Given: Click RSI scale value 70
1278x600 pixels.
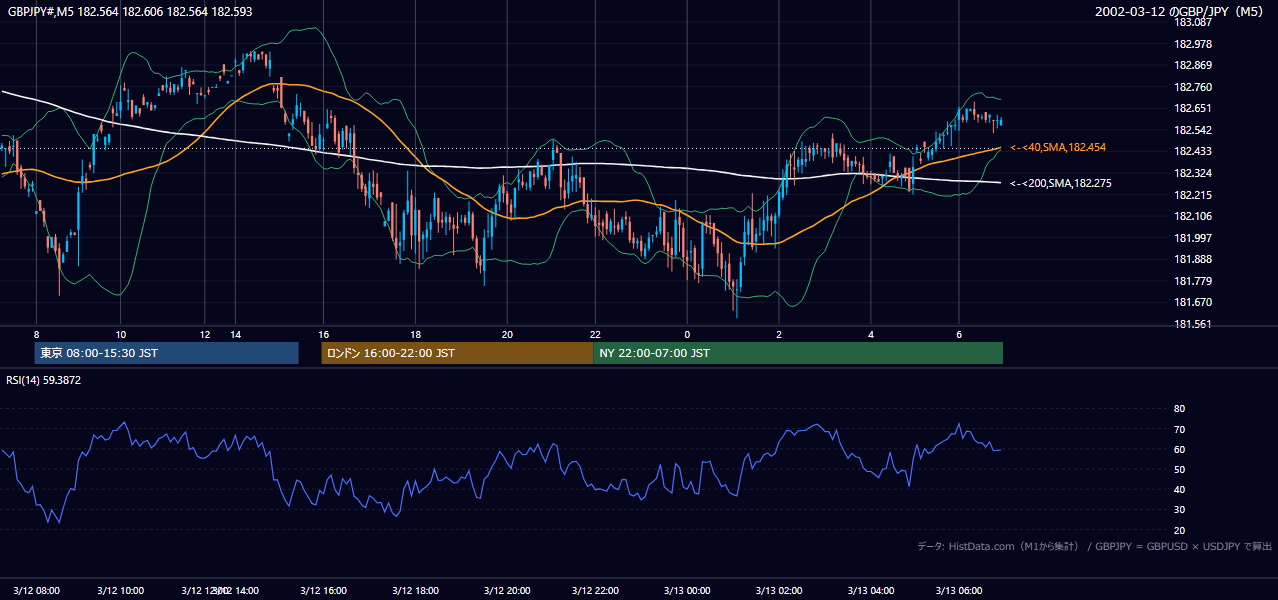Looking at the screenshot, I should pyautogui.click(x=1179, y=429).
